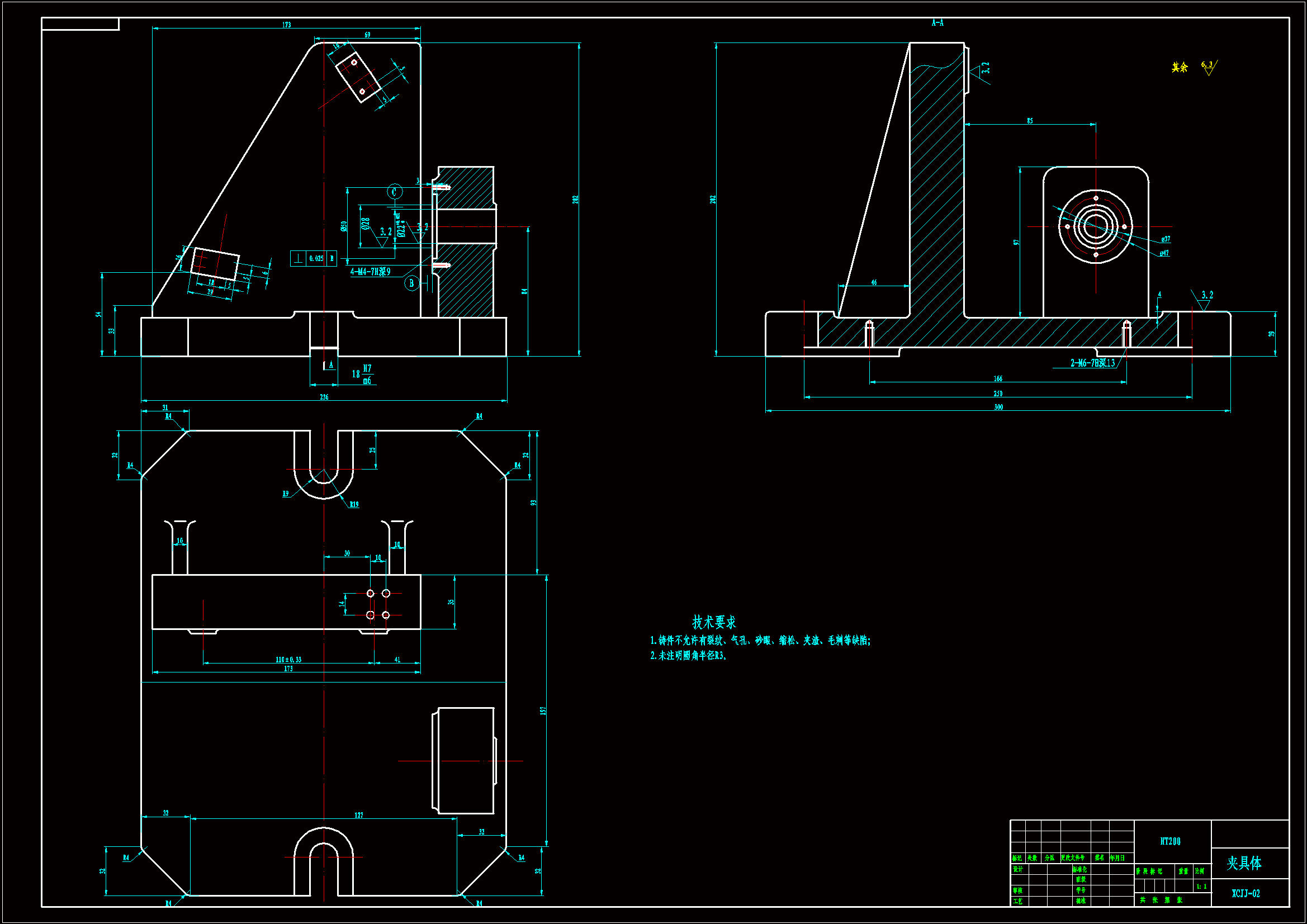Click the datum C circle symbol

point(395,192)
